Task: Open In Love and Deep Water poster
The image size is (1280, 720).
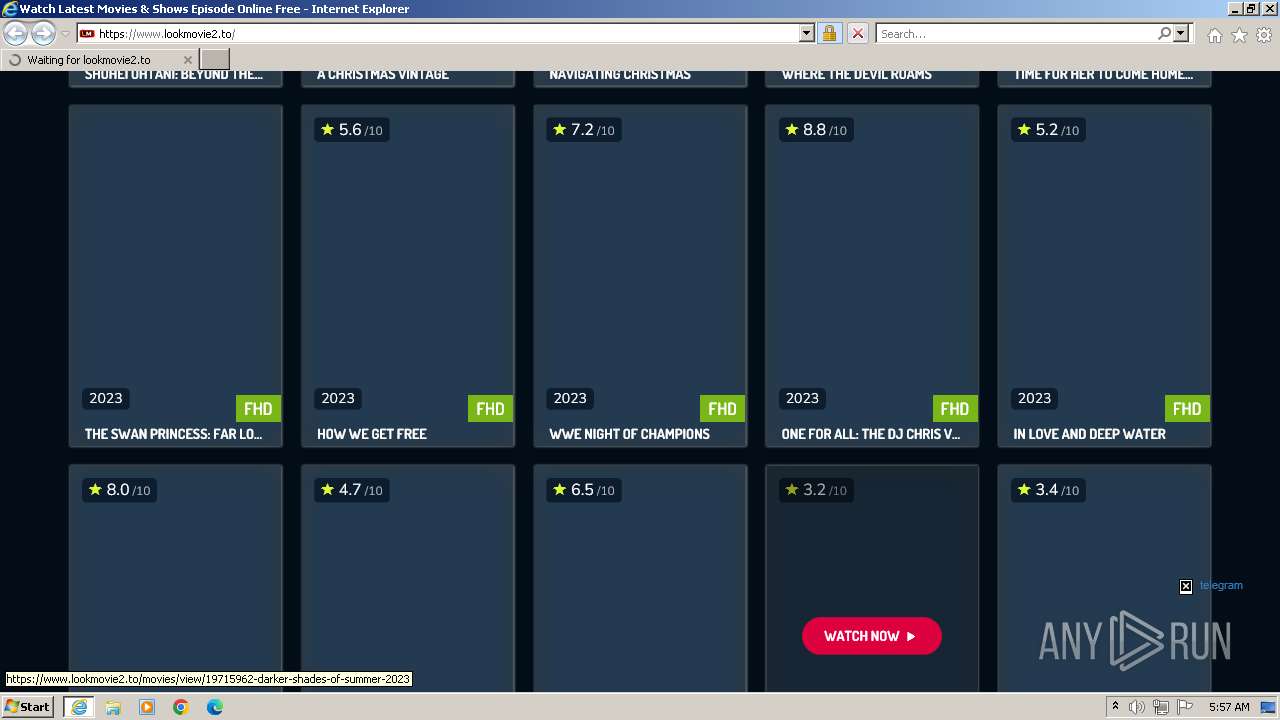Action: (1104, 263)
